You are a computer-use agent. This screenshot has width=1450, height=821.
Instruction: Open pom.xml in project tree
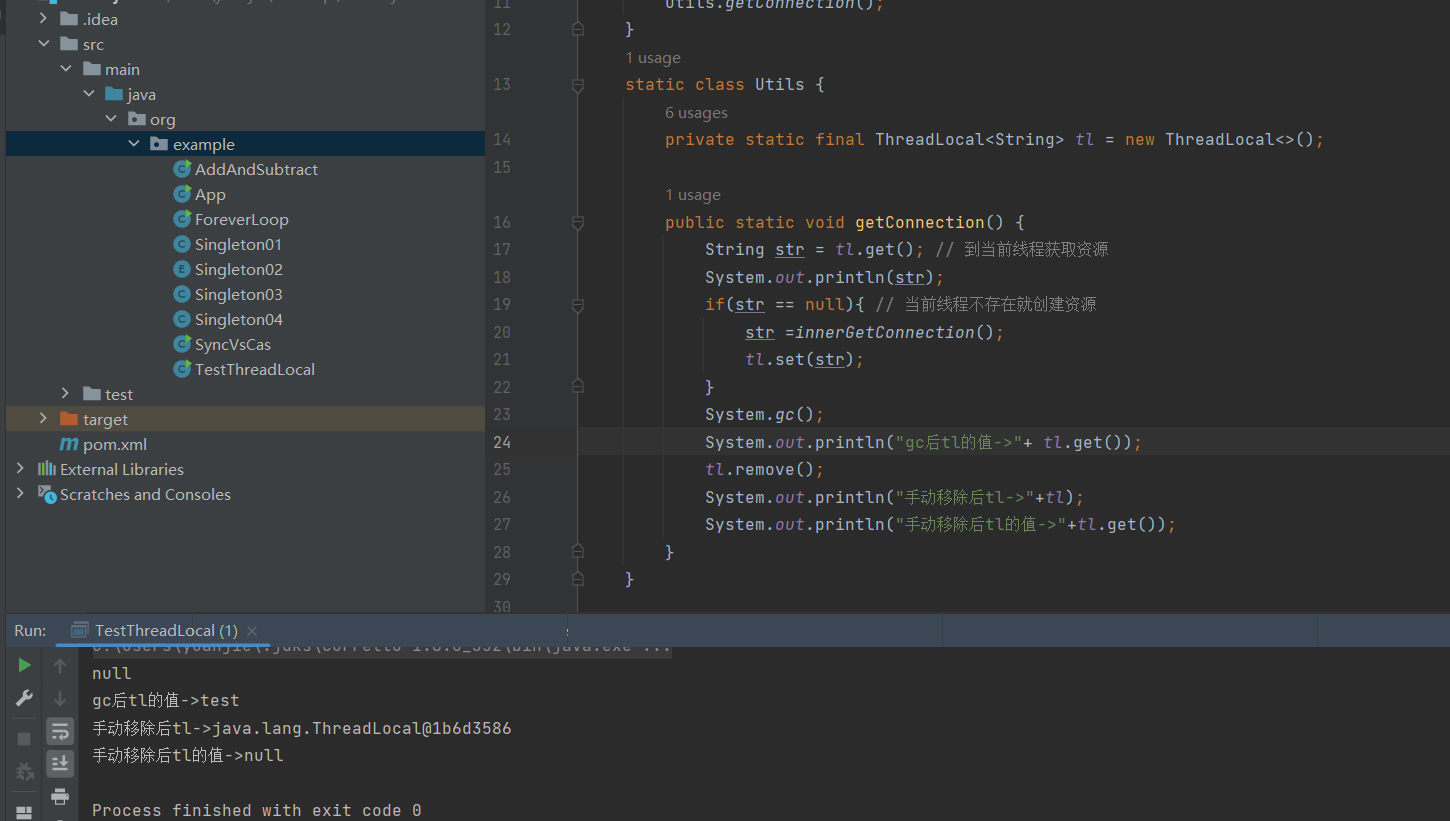pos(114,444)
